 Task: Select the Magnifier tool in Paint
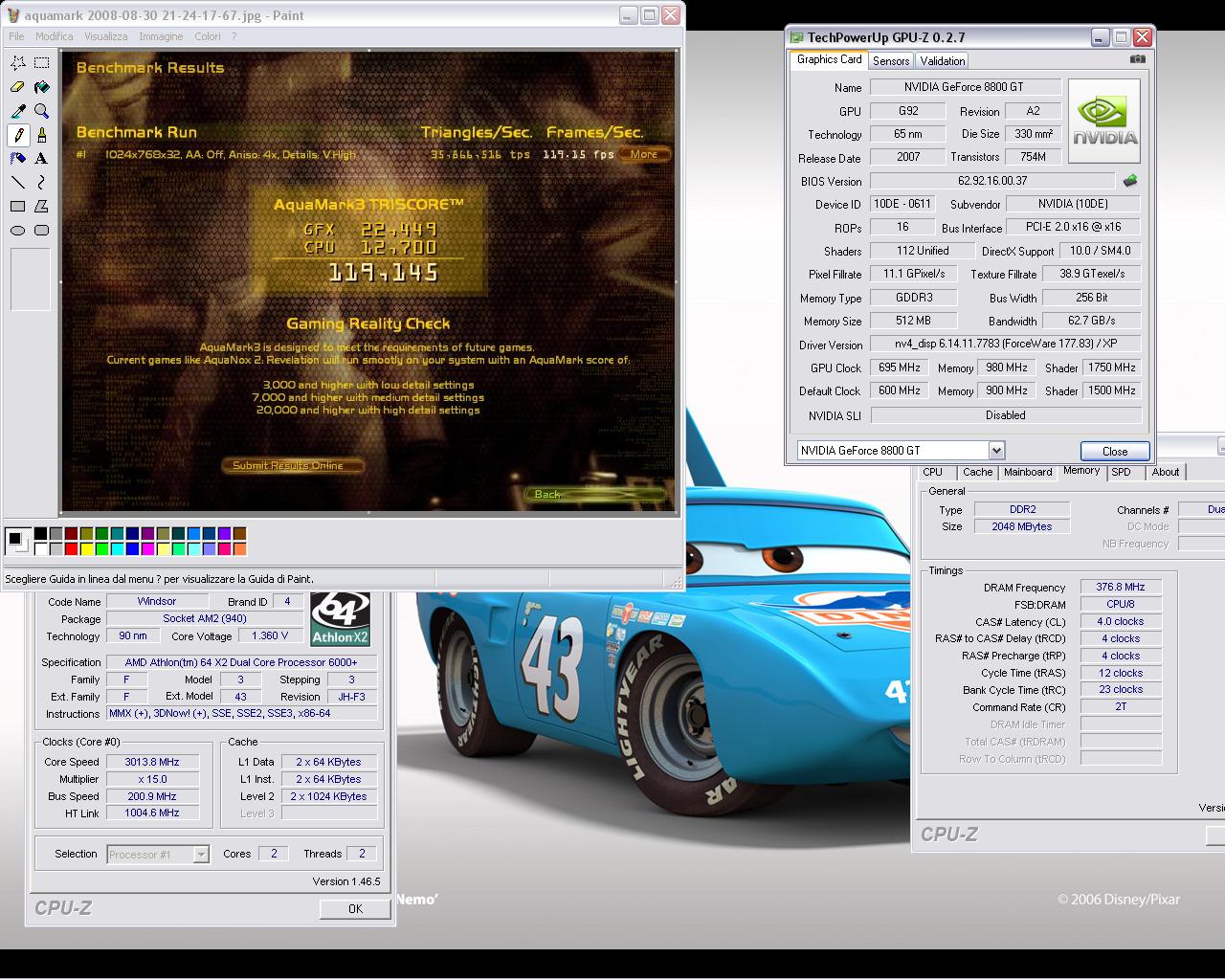[42, 111]
